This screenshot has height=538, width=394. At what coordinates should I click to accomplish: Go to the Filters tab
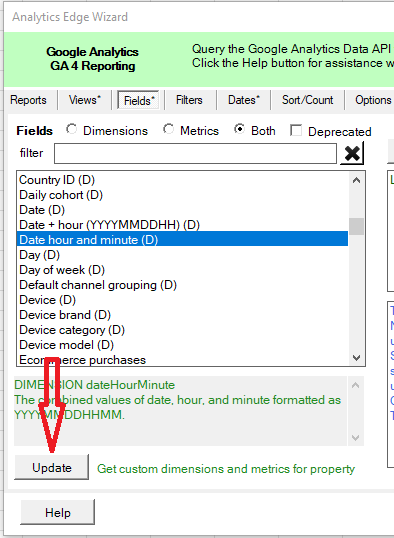[189, 100]
